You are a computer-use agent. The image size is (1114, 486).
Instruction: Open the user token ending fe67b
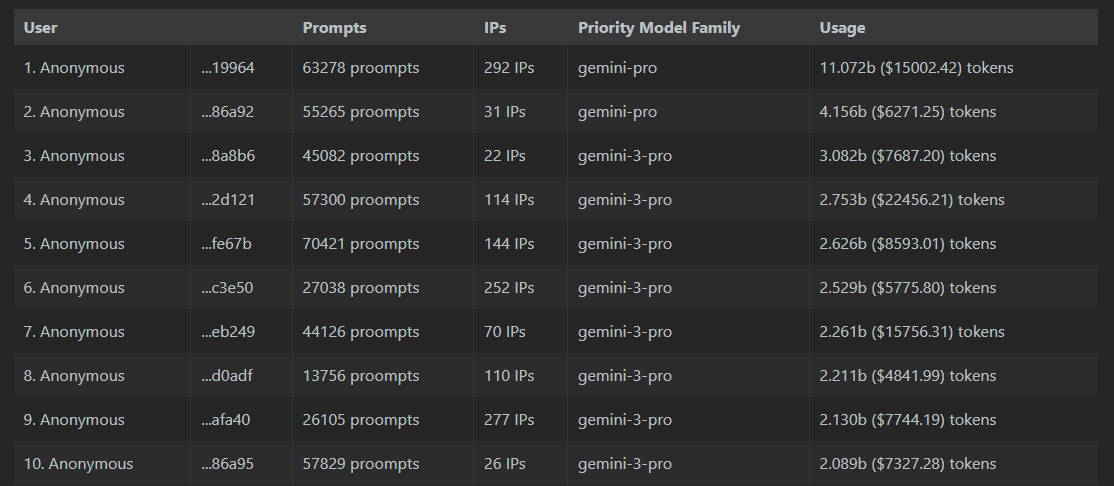pos(227,244)
